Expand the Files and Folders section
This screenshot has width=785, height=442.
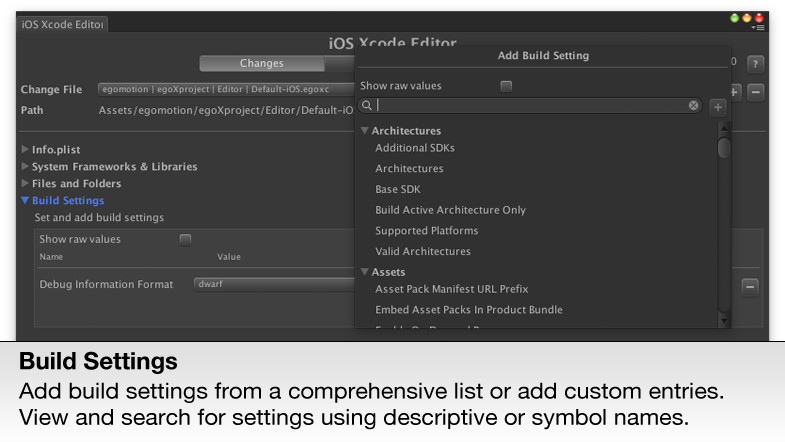click(x=25, y=183)
